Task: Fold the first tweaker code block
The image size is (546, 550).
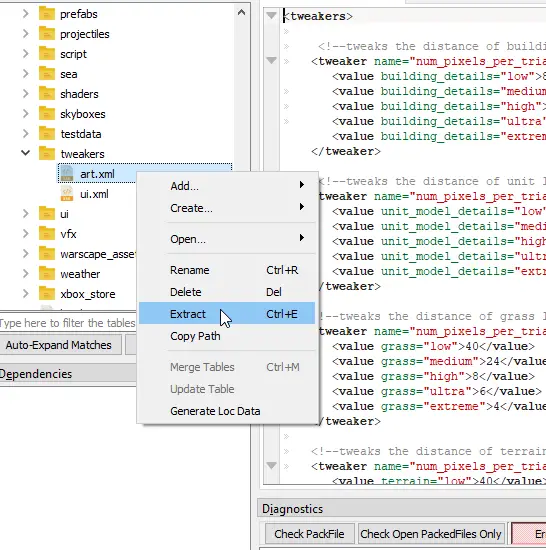Action: (x=271, y=61)
